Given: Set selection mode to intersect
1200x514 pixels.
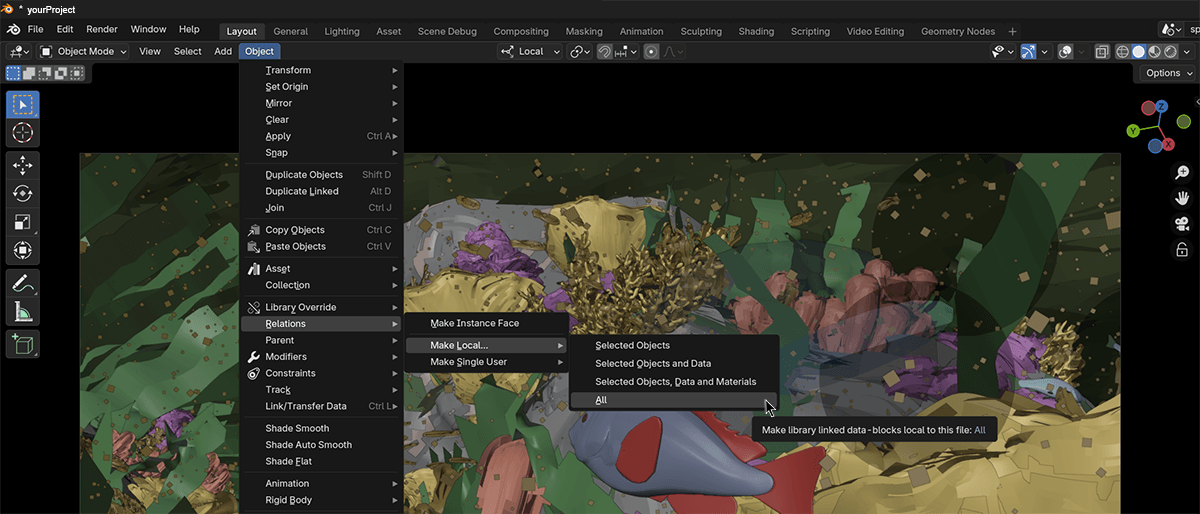Looking at the screenshot, I should (75, 72).
